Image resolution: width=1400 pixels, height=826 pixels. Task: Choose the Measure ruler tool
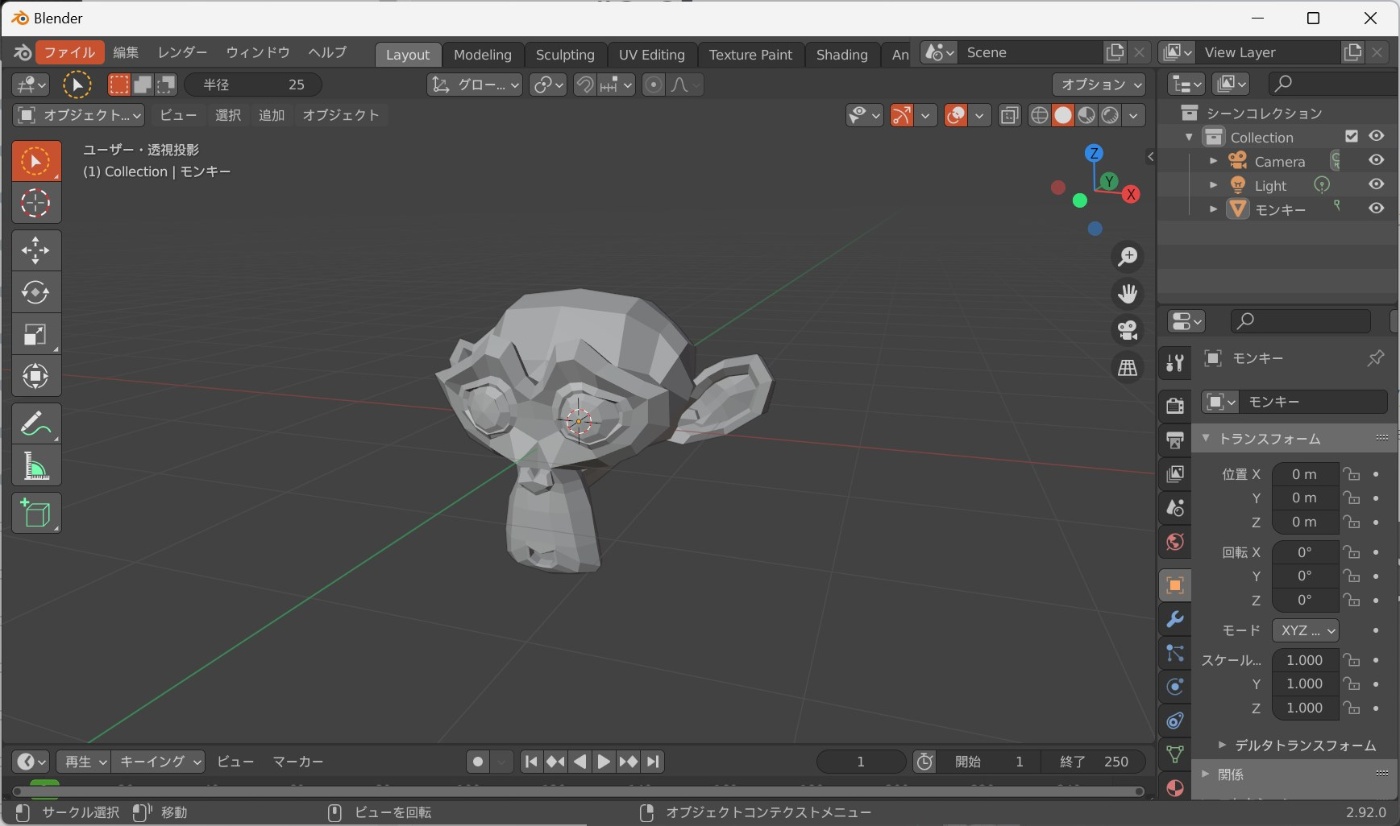click(x=36, y=466)
